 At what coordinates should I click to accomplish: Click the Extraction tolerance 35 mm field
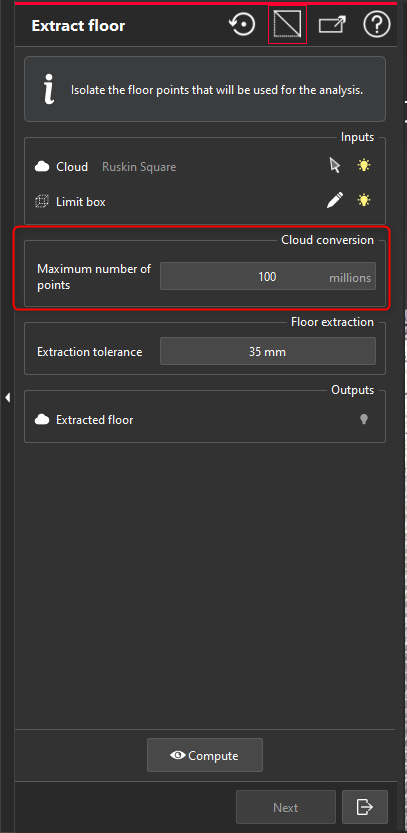268,351
